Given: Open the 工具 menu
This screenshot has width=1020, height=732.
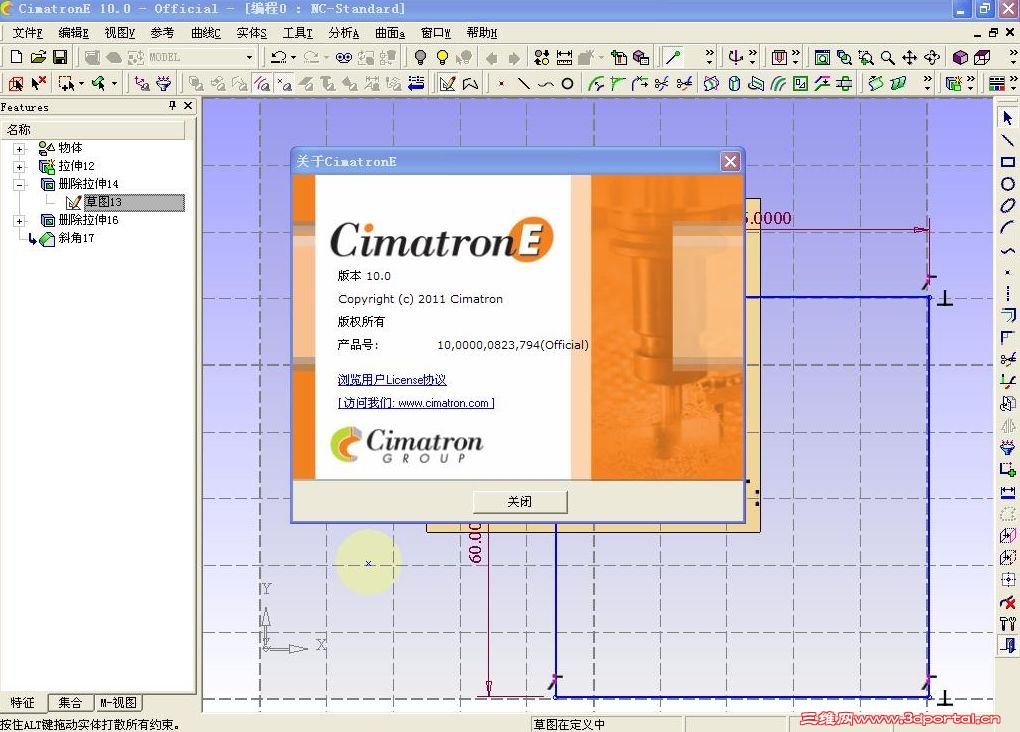Looking at the screenshot, I should point(297,33).
